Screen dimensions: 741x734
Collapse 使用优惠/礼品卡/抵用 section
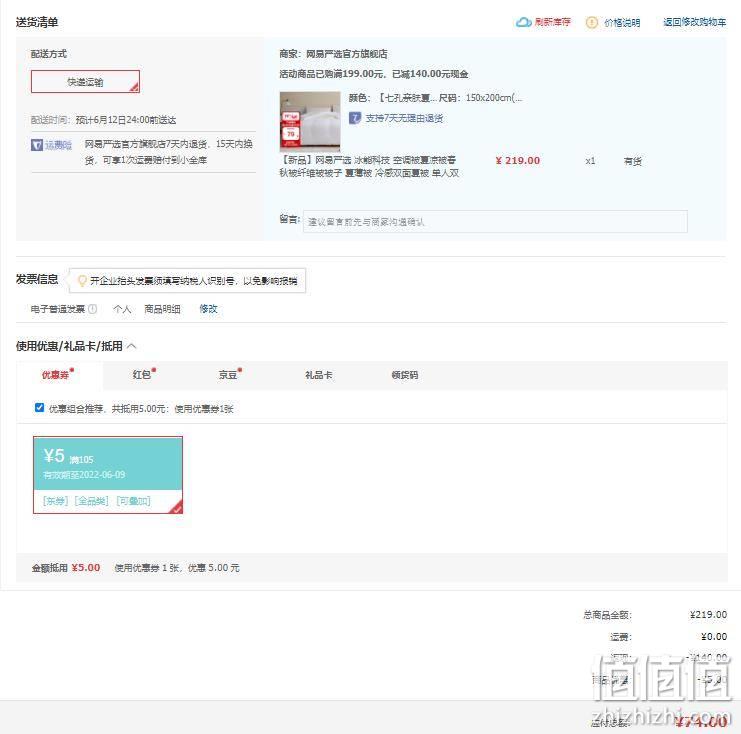click(x=132, y=346)
